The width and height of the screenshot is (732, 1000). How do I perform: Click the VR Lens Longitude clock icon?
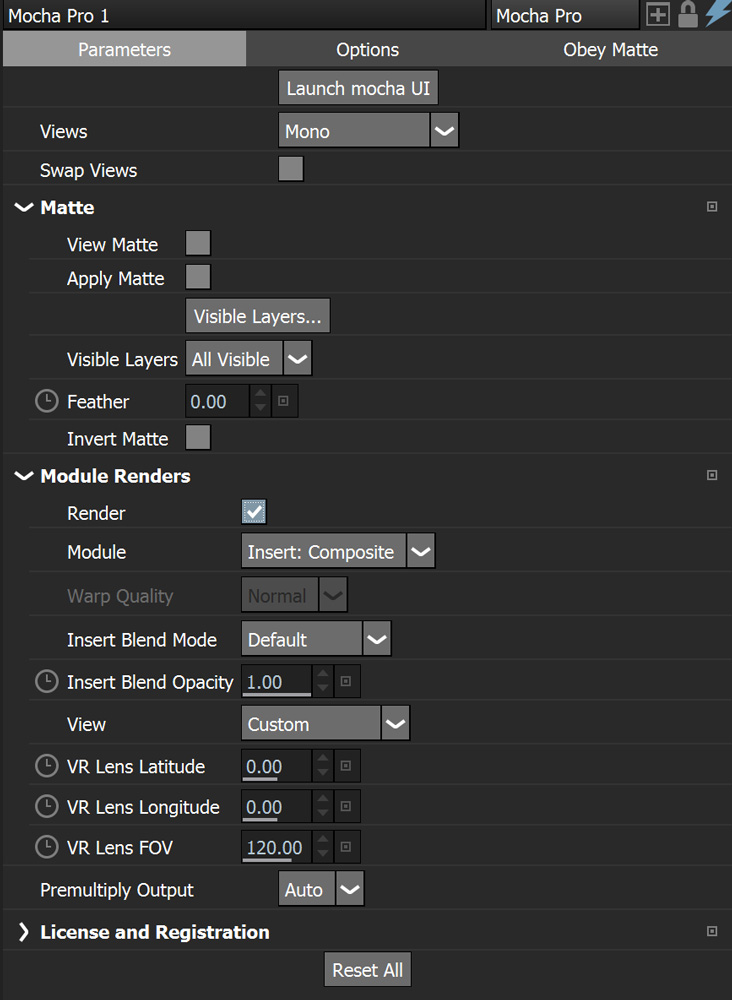(47, 807)
